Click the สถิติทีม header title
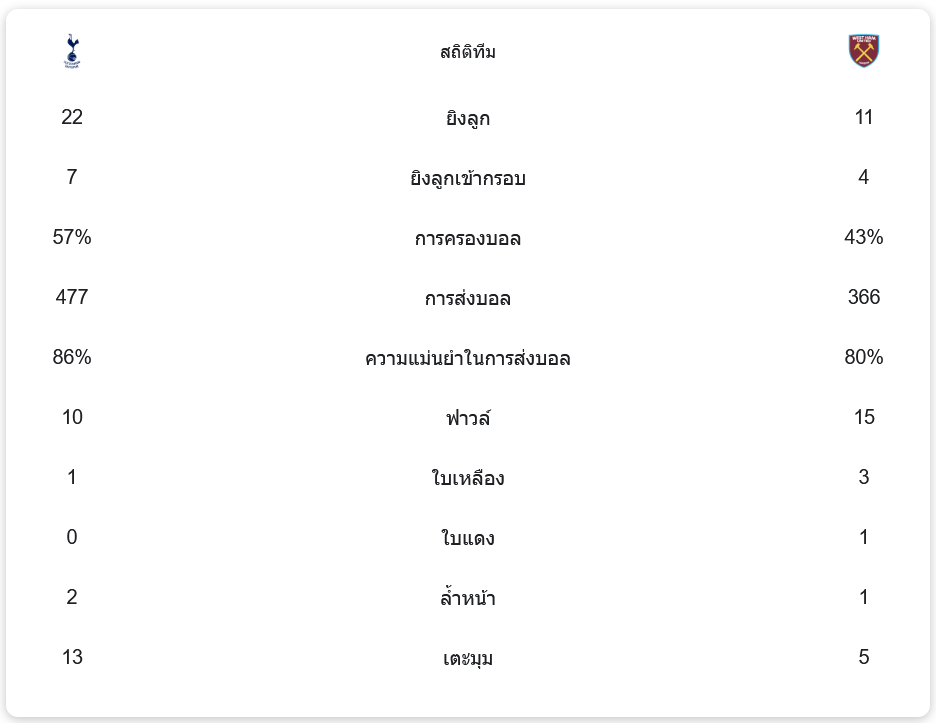Screen dimensions: 936x723 point(468,52)
